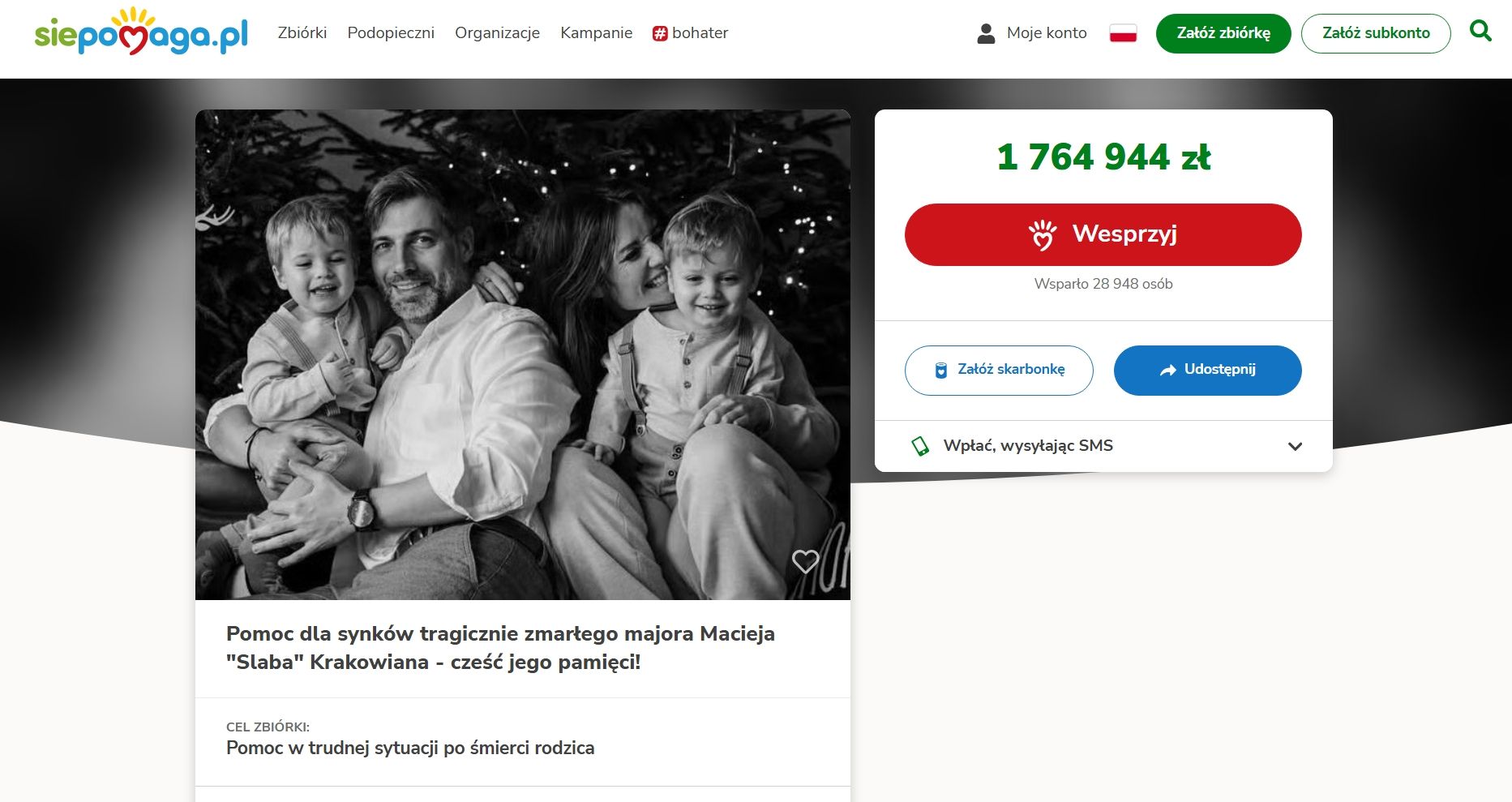Viewport: 1512px width, 802px height.
Task: Toggle the heart favorite icon on photo
Action: 805,561
